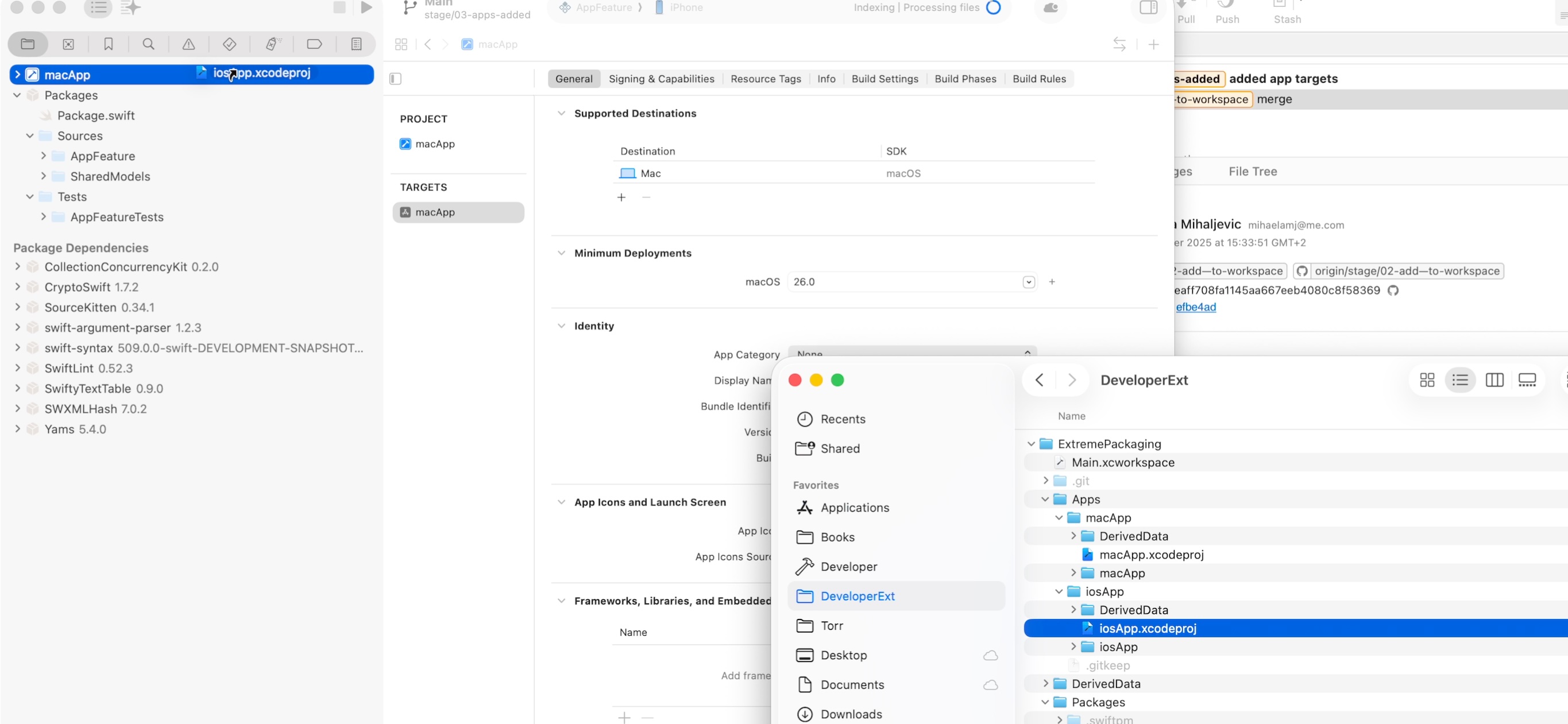
Task: Expand the CryptoSwift package dependency
Action: pyautogui.click(x=18, y=286)
